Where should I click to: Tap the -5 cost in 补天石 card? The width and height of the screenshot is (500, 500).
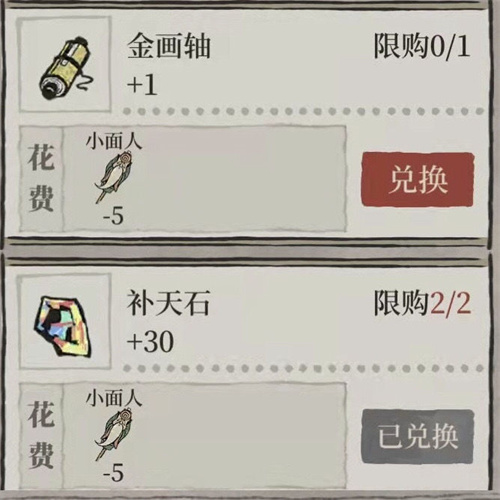coord(113,473)
